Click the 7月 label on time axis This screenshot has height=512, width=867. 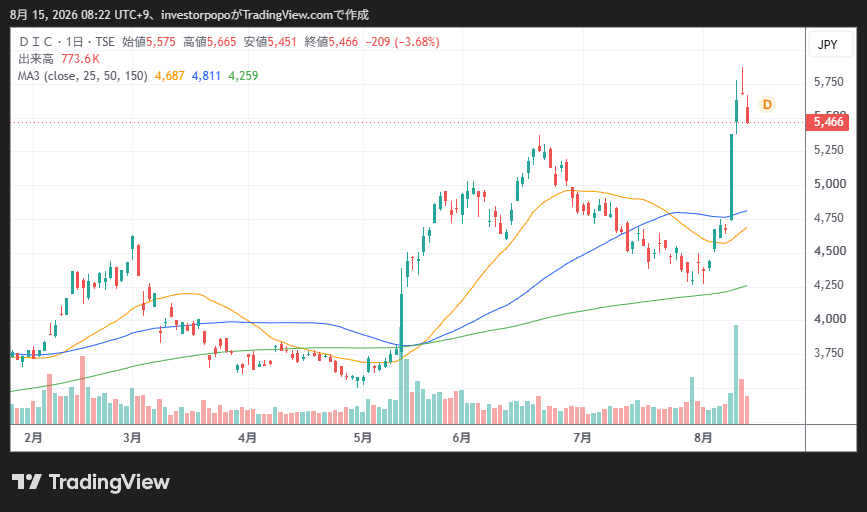[582, 438]
